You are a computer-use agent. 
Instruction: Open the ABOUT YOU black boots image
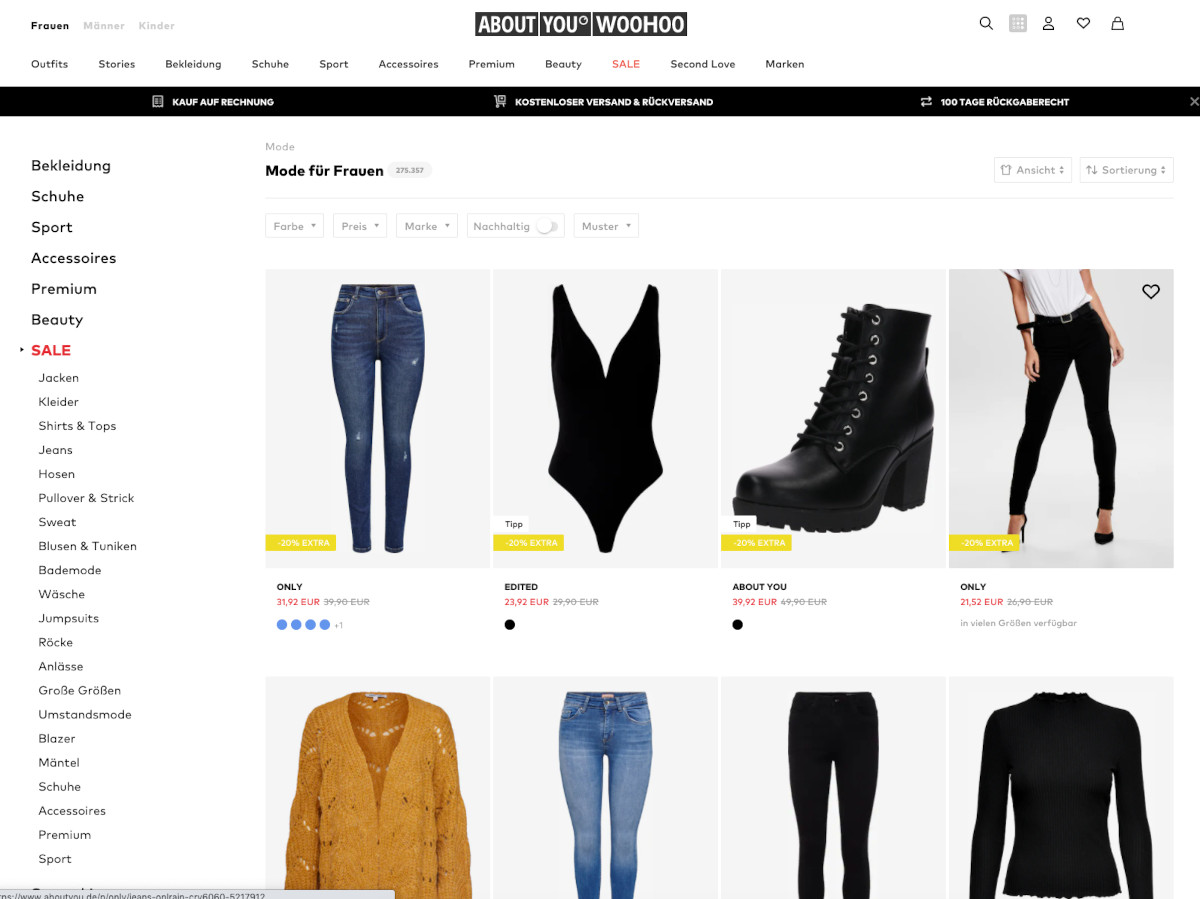[833, 418]
